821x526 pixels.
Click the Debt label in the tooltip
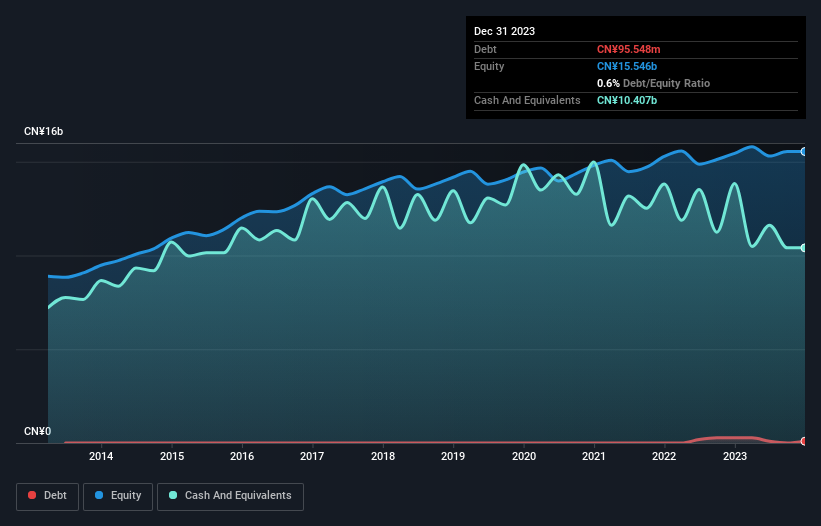coord(485,49)
